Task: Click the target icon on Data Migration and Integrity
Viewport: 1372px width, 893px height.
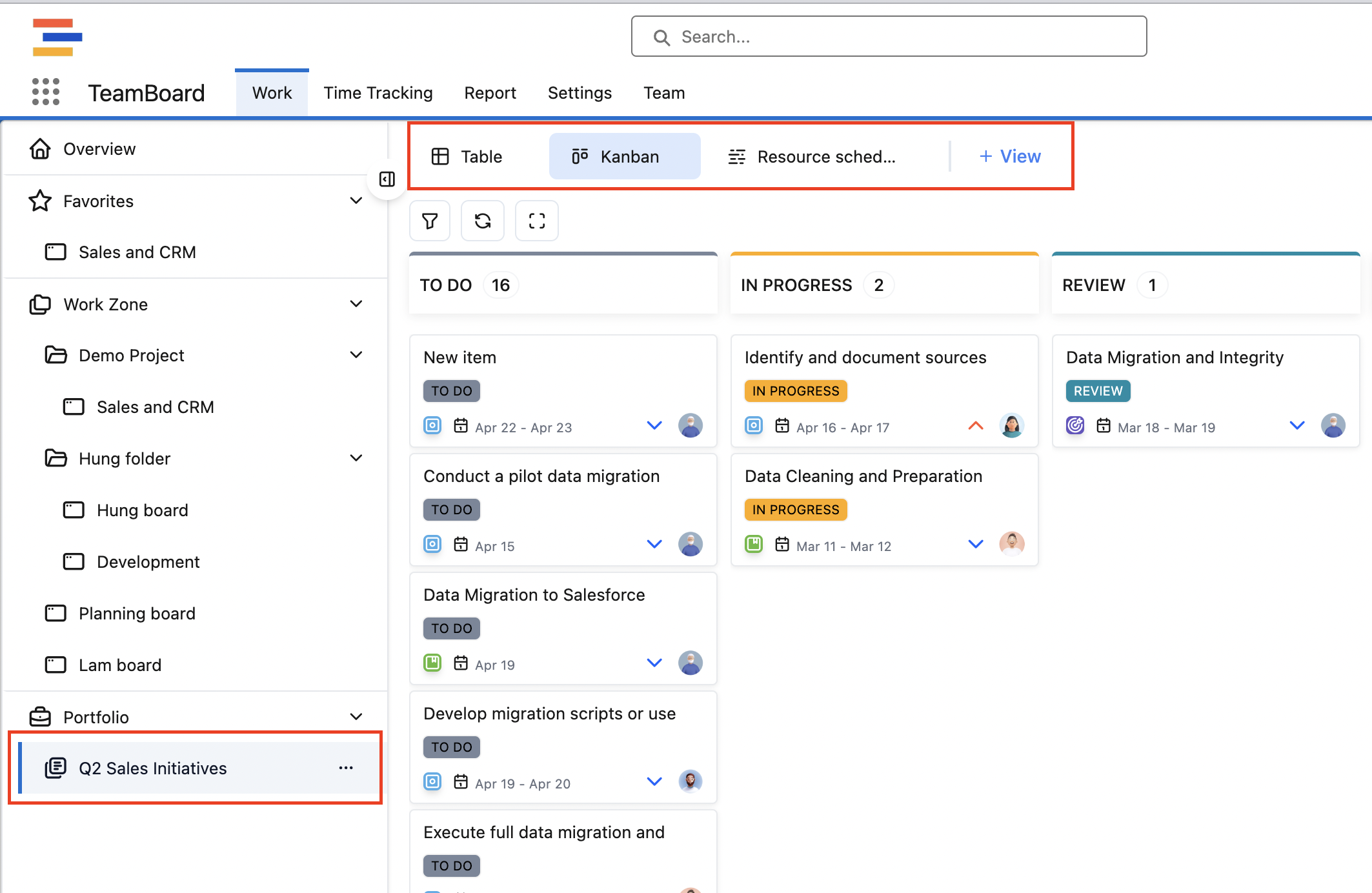Action: click(1075, 426)
